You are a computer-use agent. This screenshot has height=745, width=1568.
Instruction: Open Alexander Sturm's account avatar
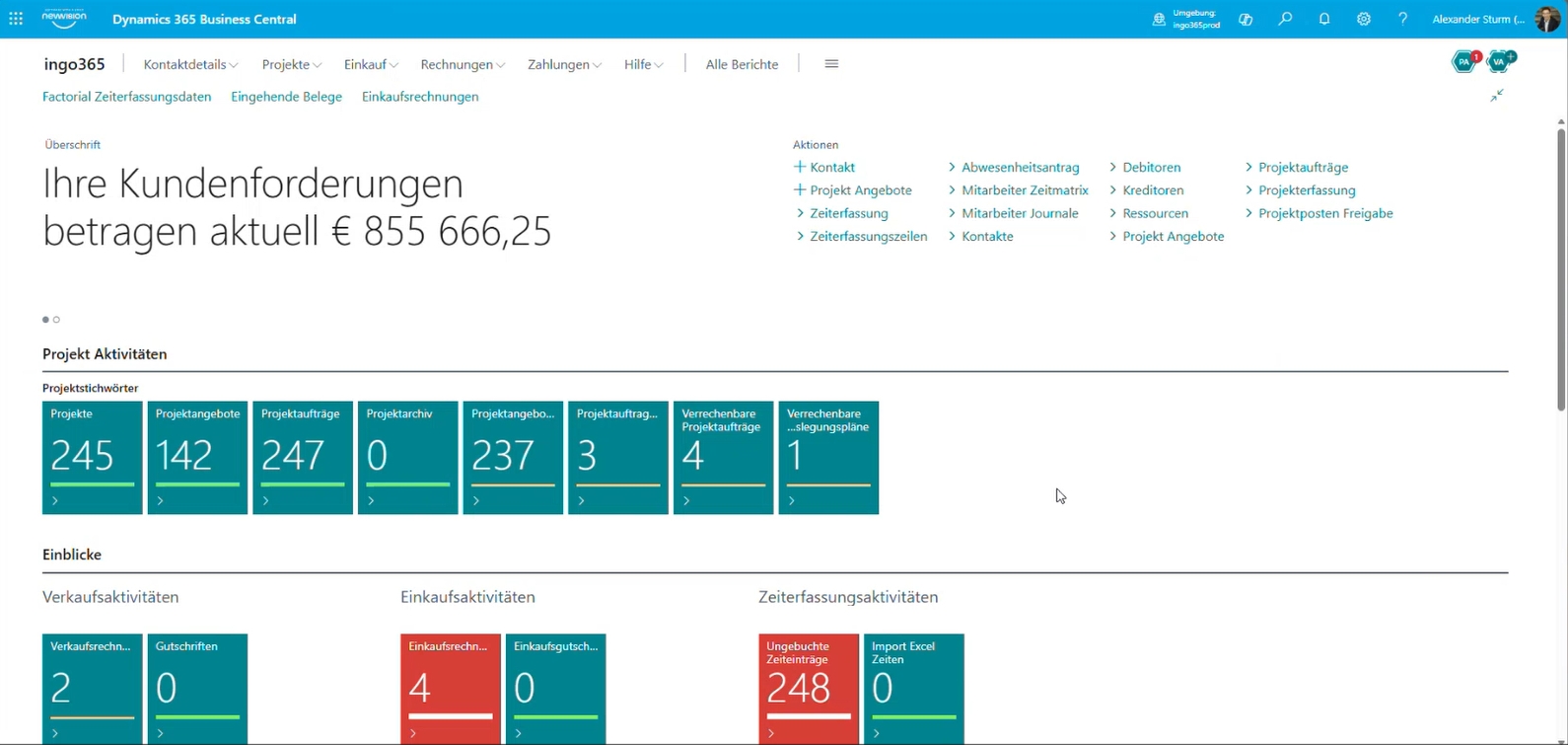1546,19
